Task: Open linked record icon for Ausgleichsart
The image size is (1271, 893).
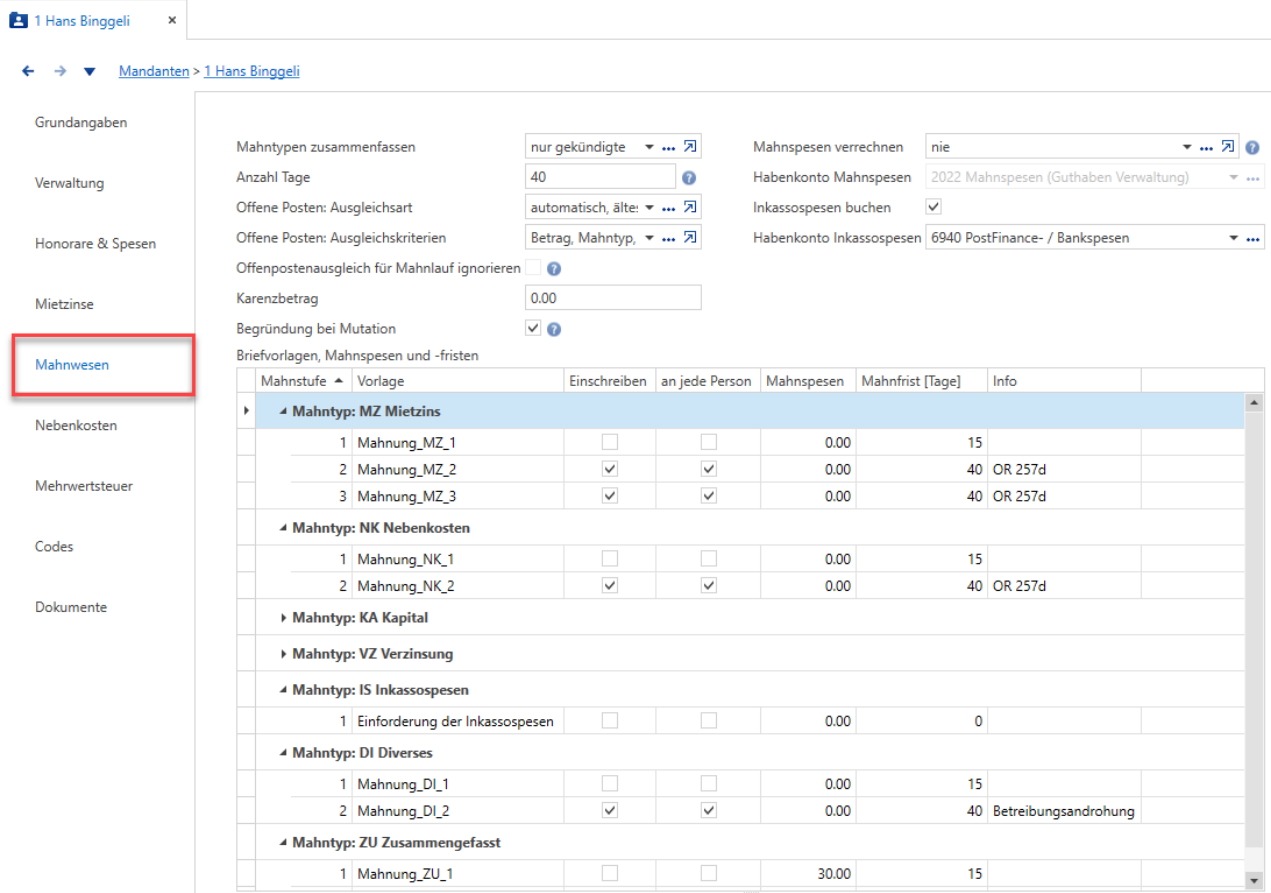Action: click(x=690, y=208)
